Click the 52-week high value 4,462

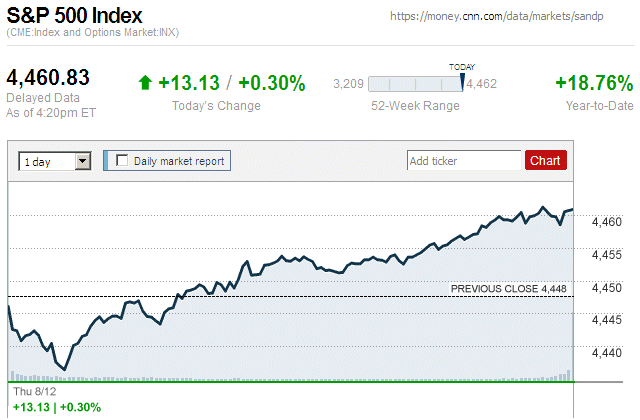[x=482, y=84]
